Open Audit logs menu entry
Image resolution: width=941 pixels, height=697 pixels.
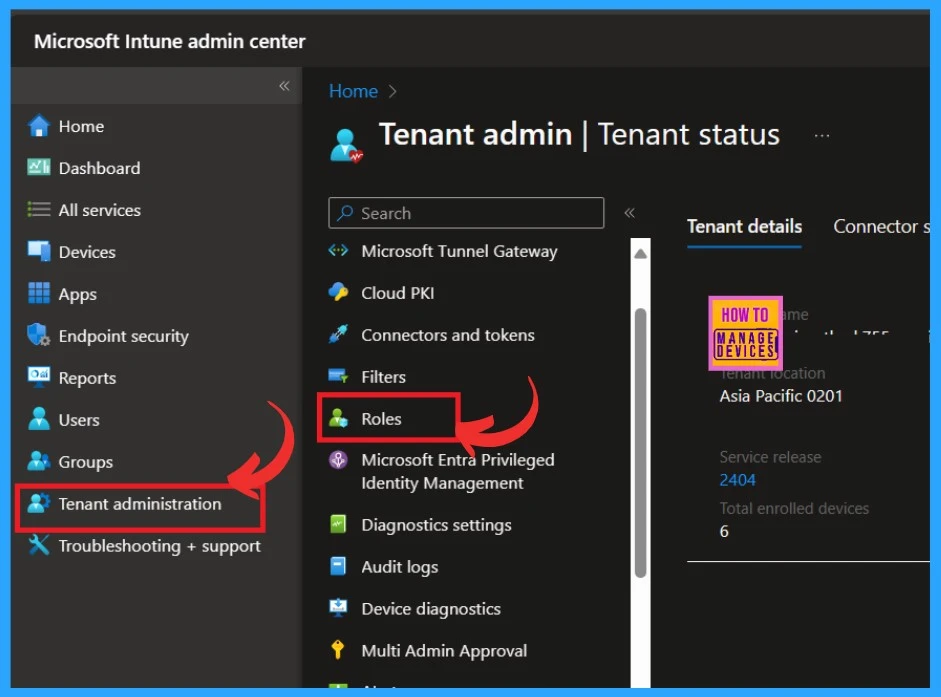coord(399,567)
